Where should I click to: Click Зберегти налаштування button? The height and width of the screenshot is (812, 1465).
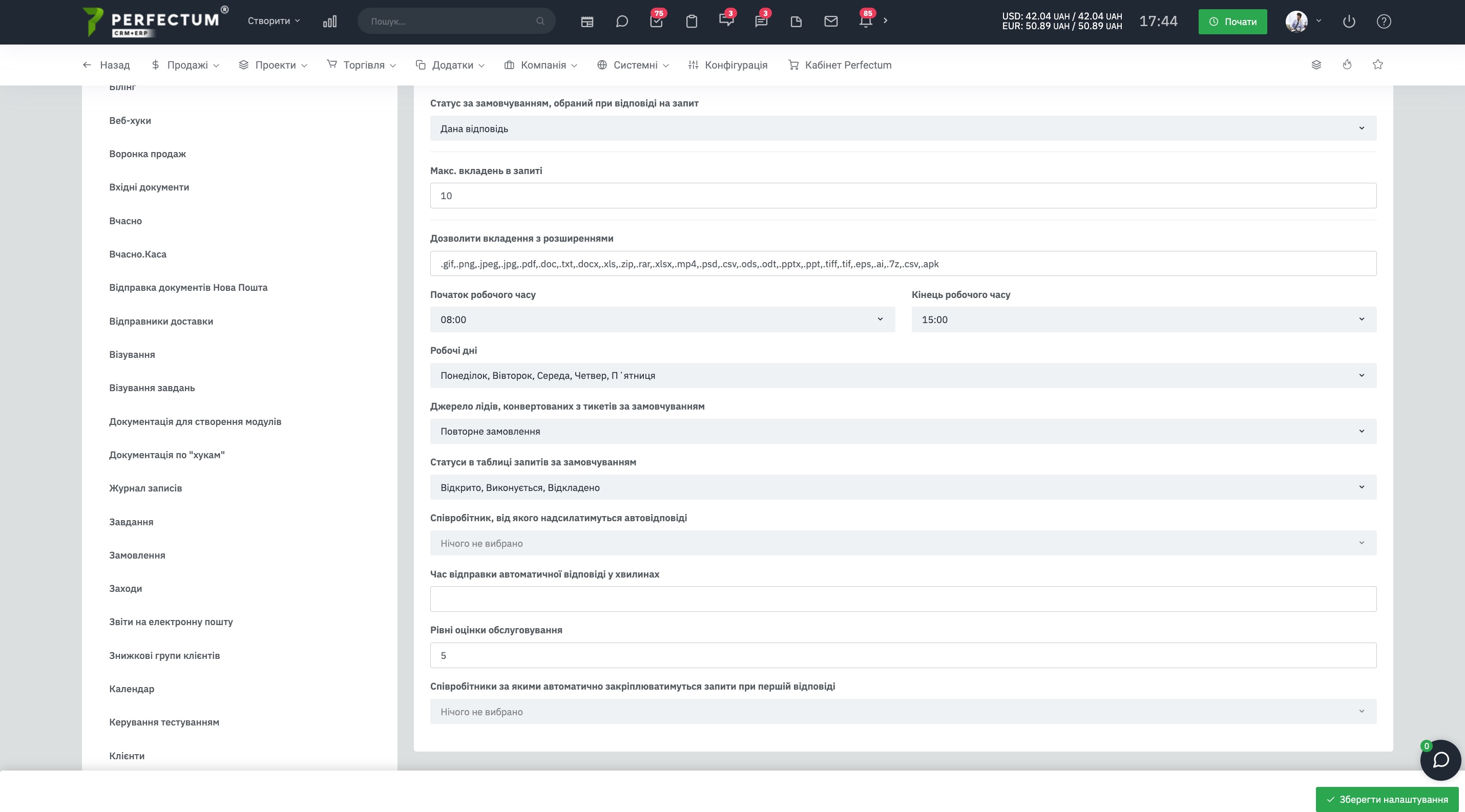[x=1387, y=799]
